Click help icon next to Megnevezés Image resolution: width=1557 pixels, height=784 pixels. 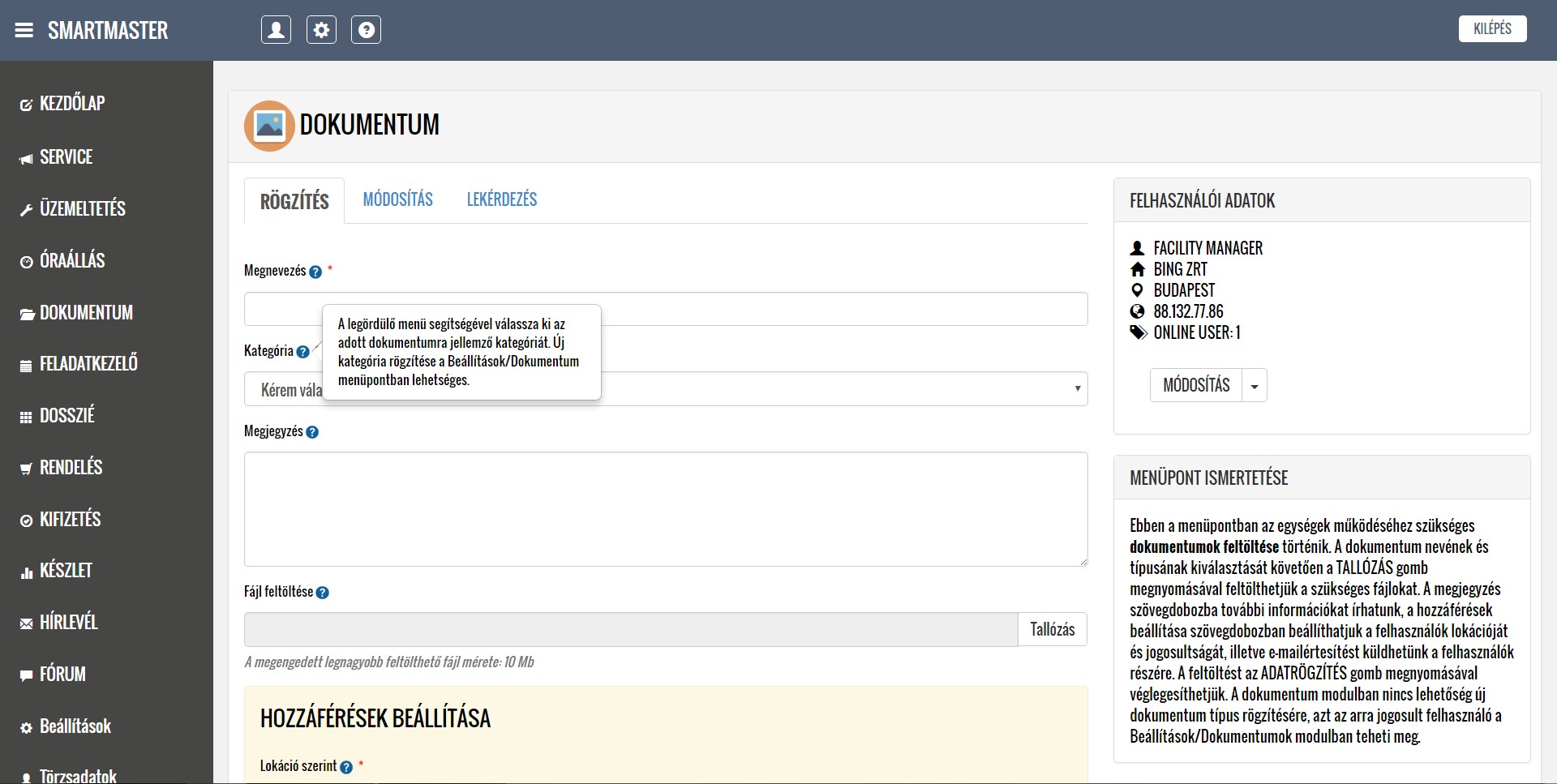[x=315, y=272]
